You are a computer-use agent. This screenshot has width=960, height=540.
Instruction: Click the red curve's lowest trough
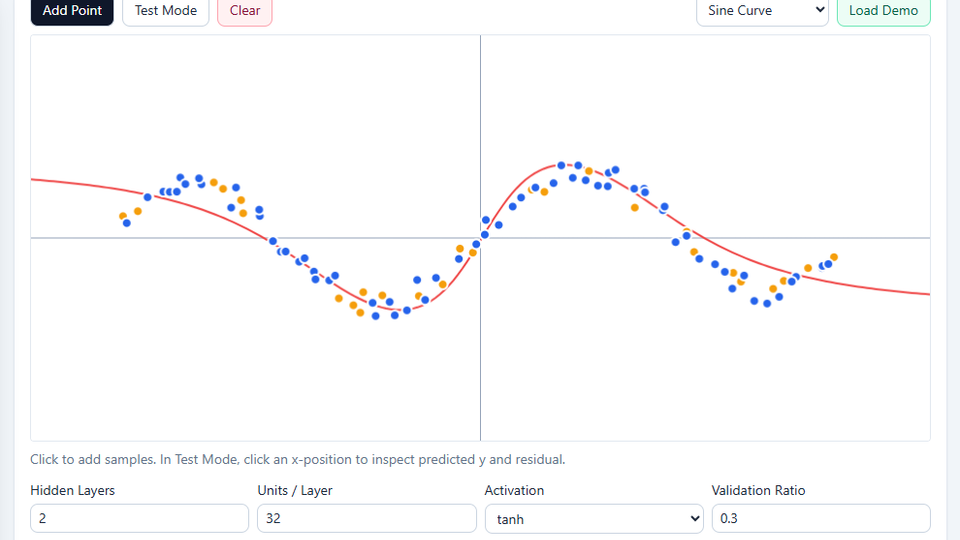coord(403,311)
